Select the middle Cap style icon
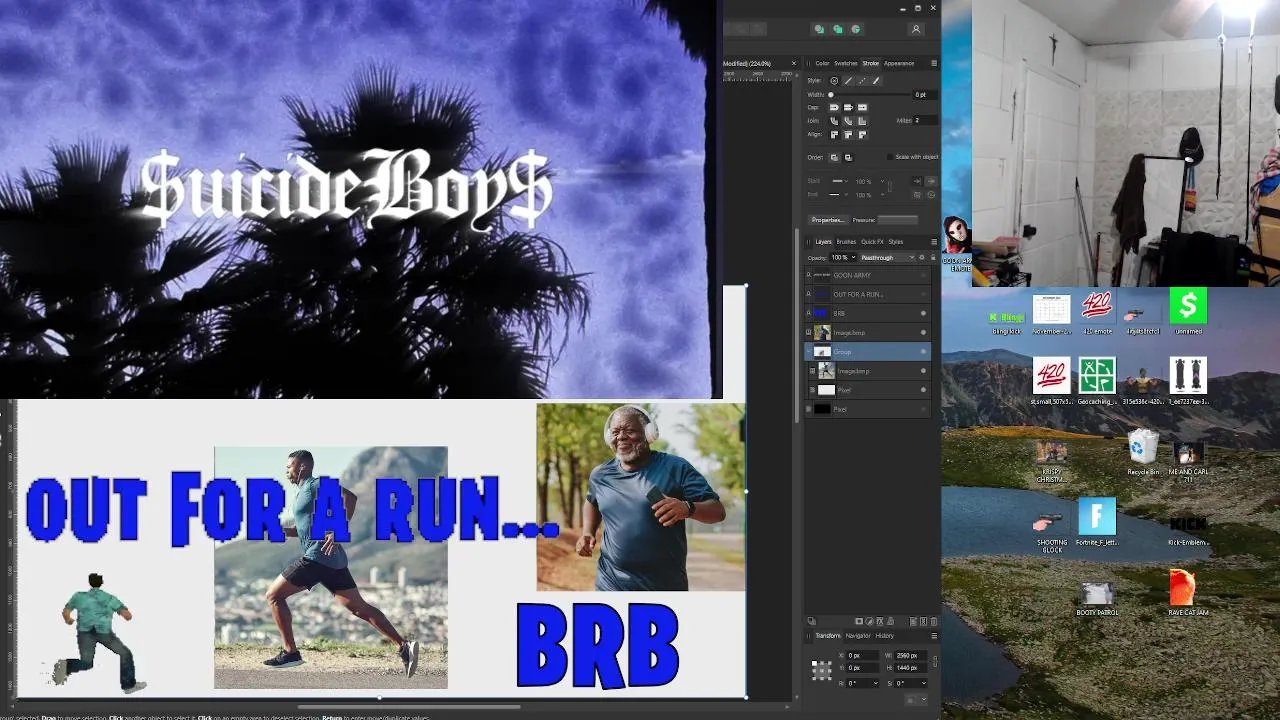This screenshot has height=720, width=1280. point(848,107)
